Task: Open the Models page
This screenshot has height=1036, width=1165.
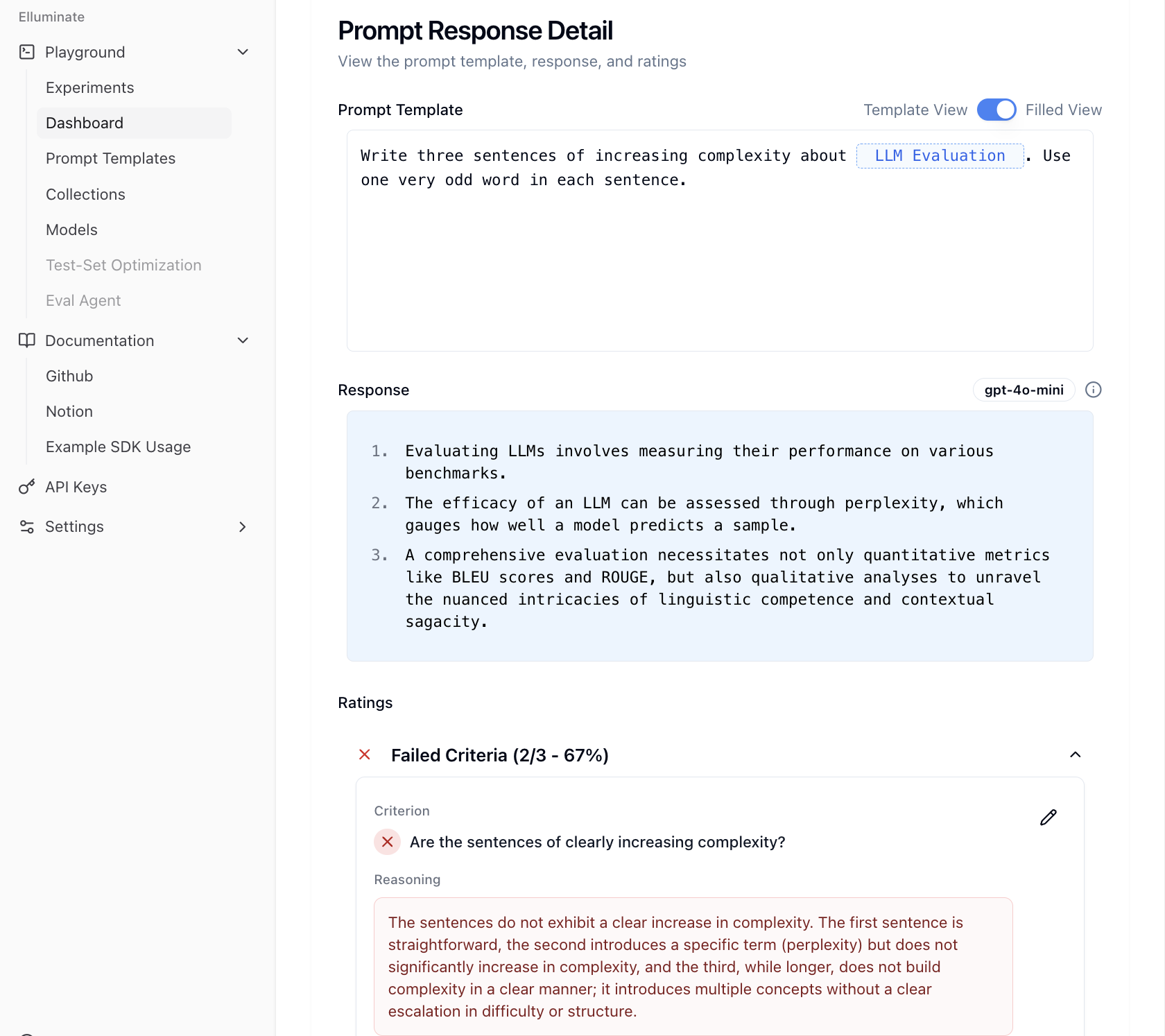Action: 72,230
